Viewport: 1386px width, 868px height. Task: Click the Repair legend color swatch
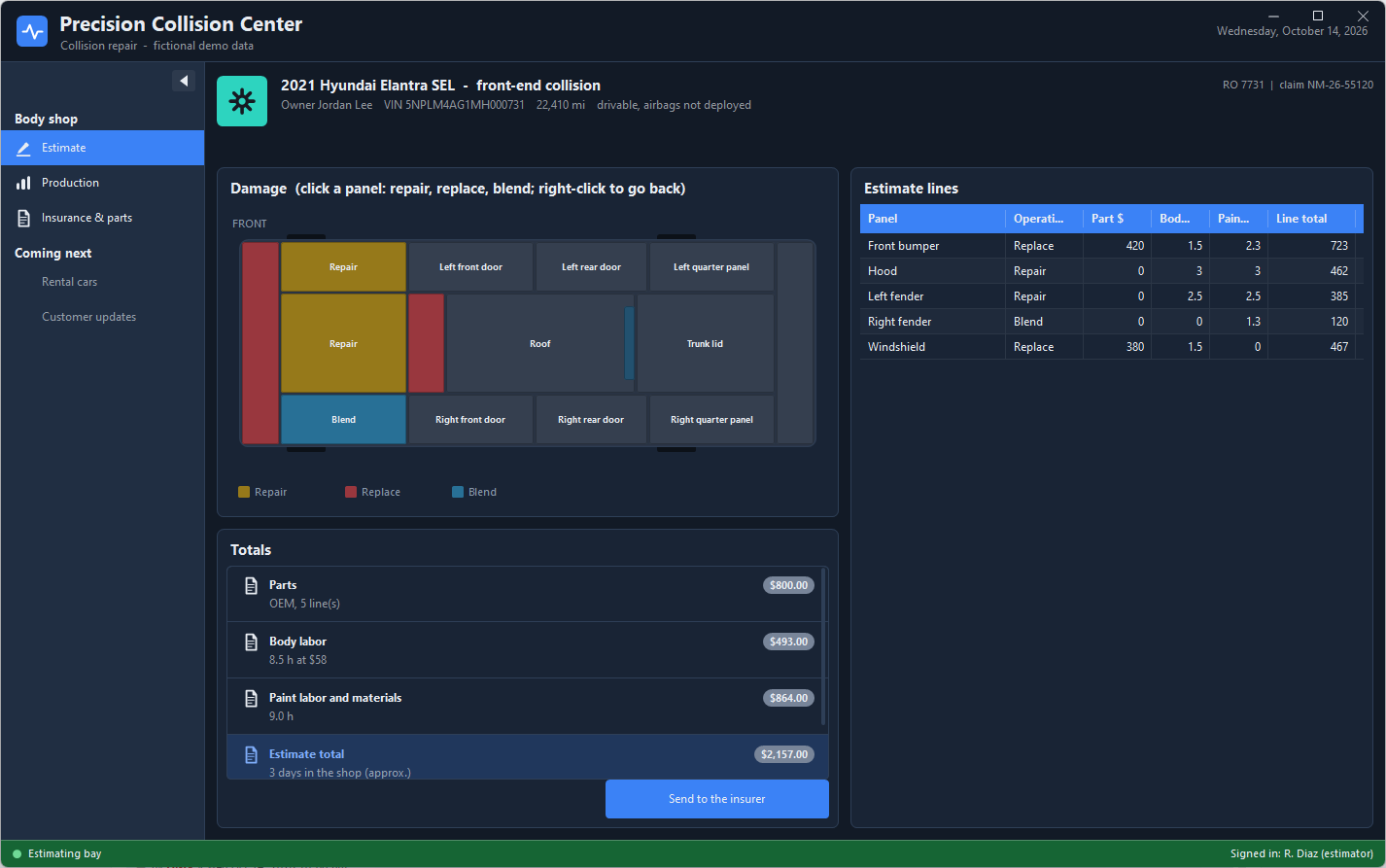[x=244, y=492]
